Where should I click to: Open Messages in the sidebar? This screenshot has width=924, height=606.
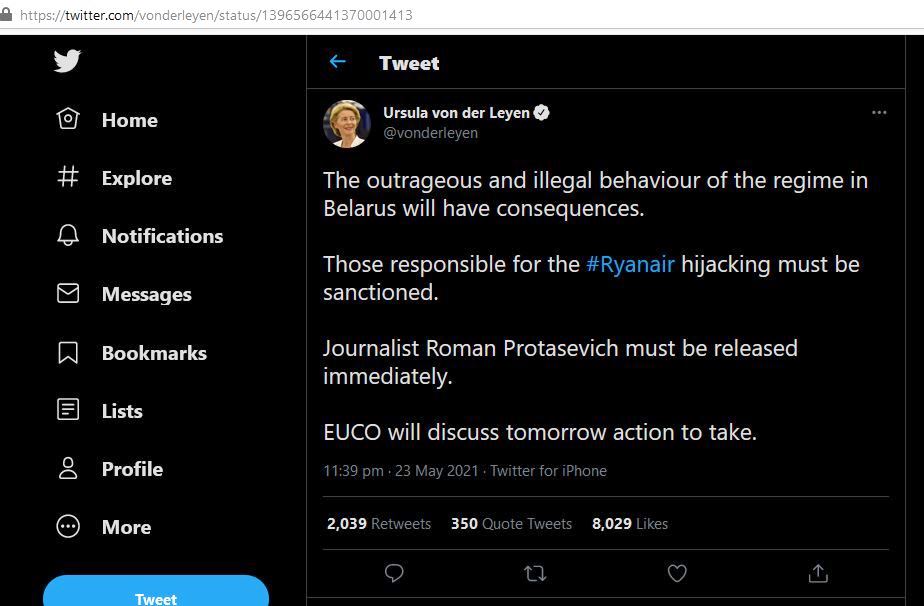tap(124, 294)
